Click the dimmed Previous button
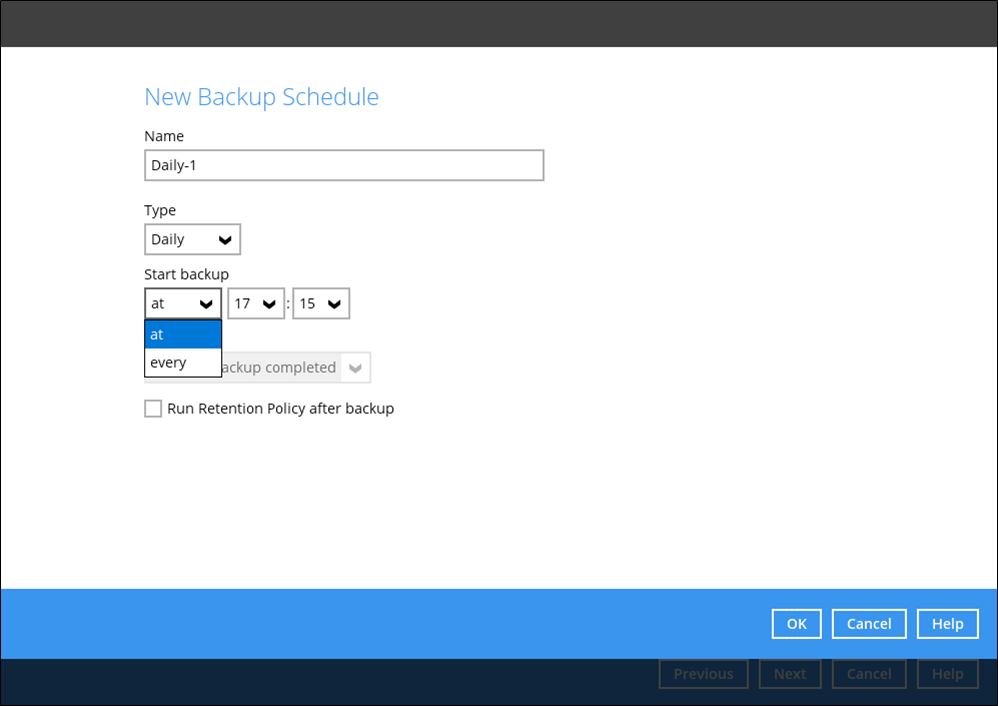The image size is (998, 706). [703, 674]
